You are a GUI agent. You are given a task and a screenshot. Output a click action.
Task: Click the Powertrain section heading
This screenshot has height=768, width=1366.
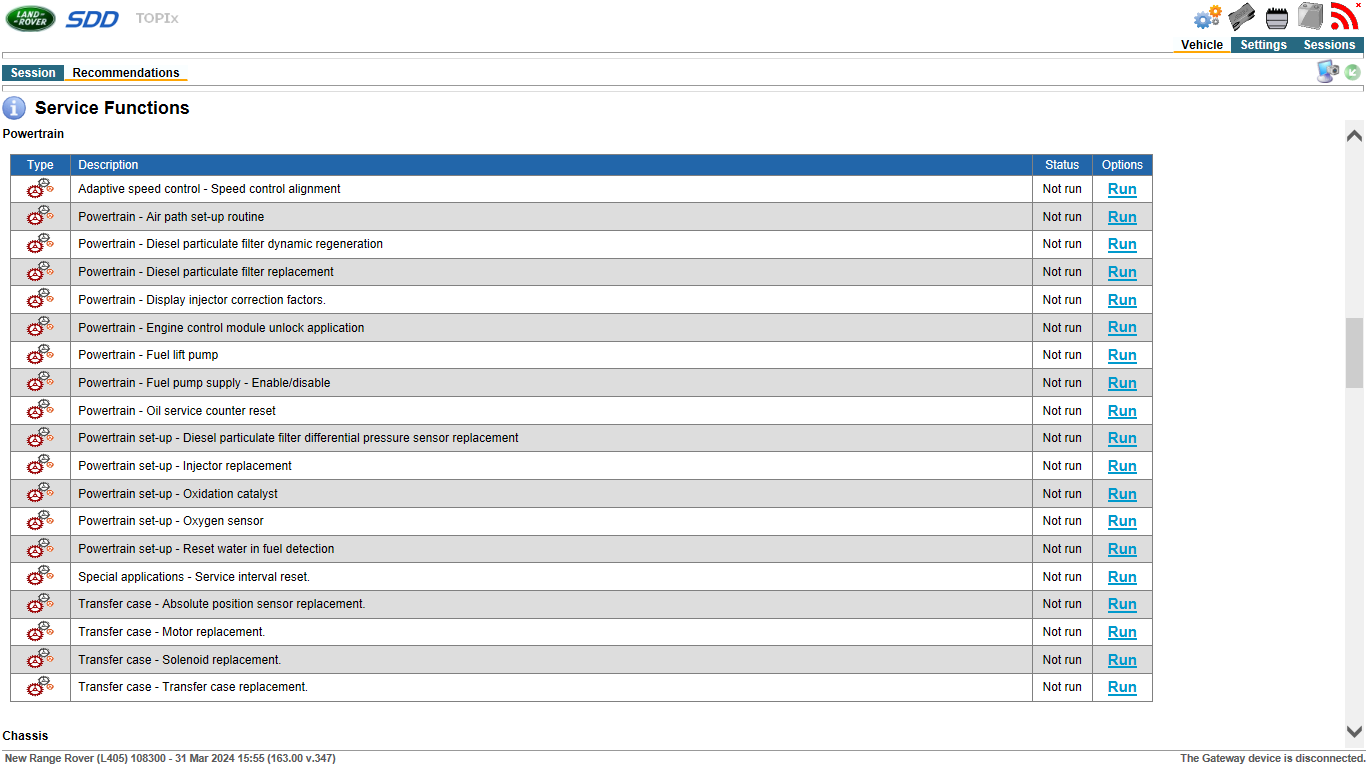click(x=33, y=133)
